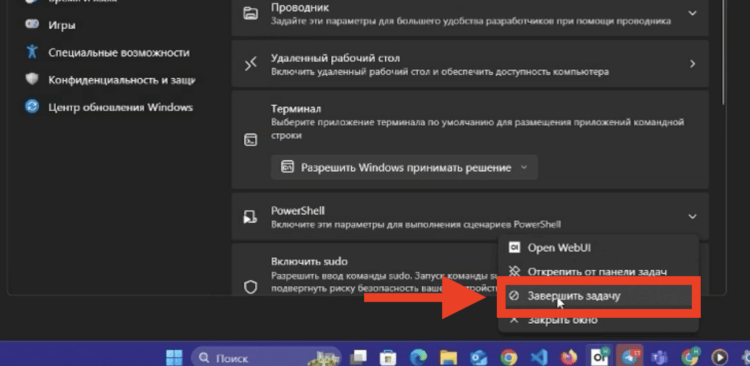Click the media player taskbar icon

[719, 357]
